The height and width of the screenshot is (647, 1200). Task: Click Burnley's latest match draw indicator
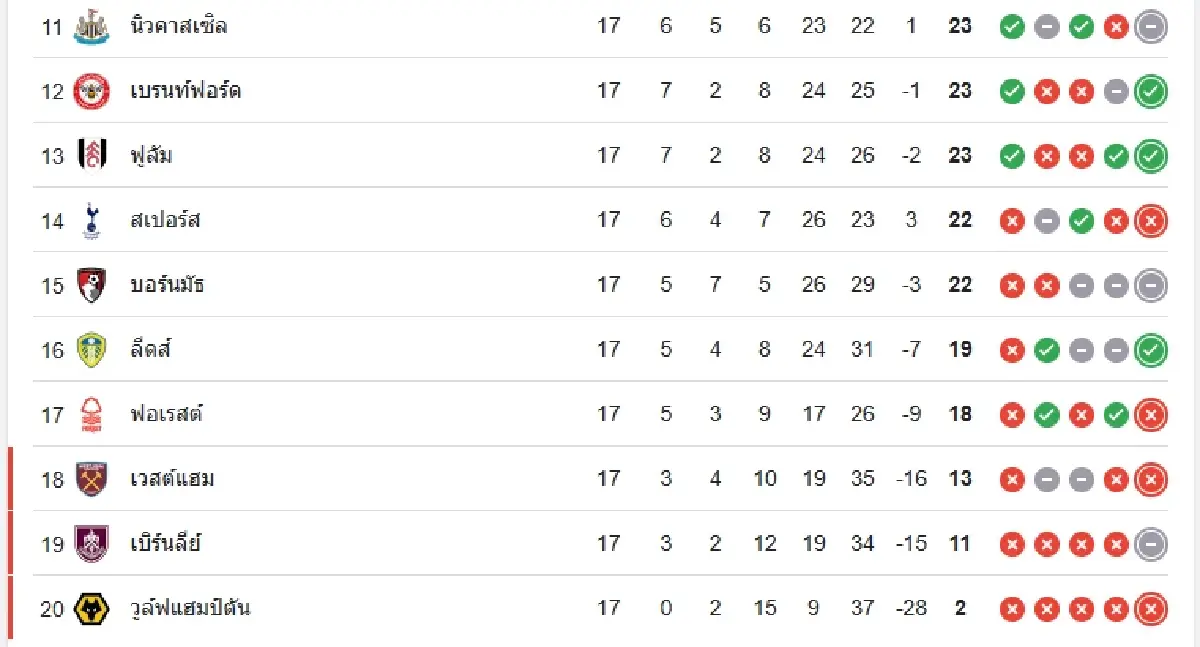click(1151, 544)
